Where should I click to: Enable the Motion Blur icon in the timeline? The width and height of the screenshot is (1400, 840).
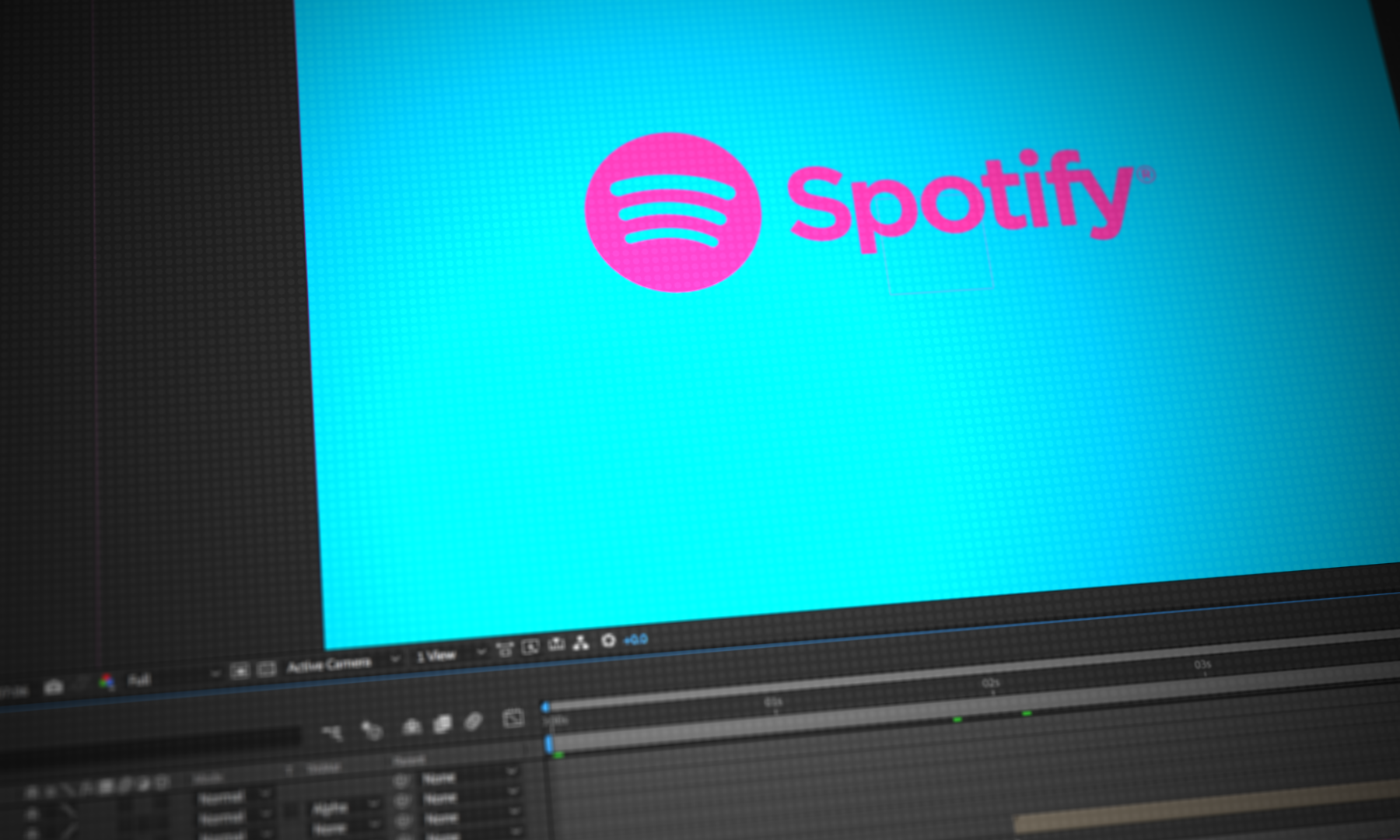[473, 722]
